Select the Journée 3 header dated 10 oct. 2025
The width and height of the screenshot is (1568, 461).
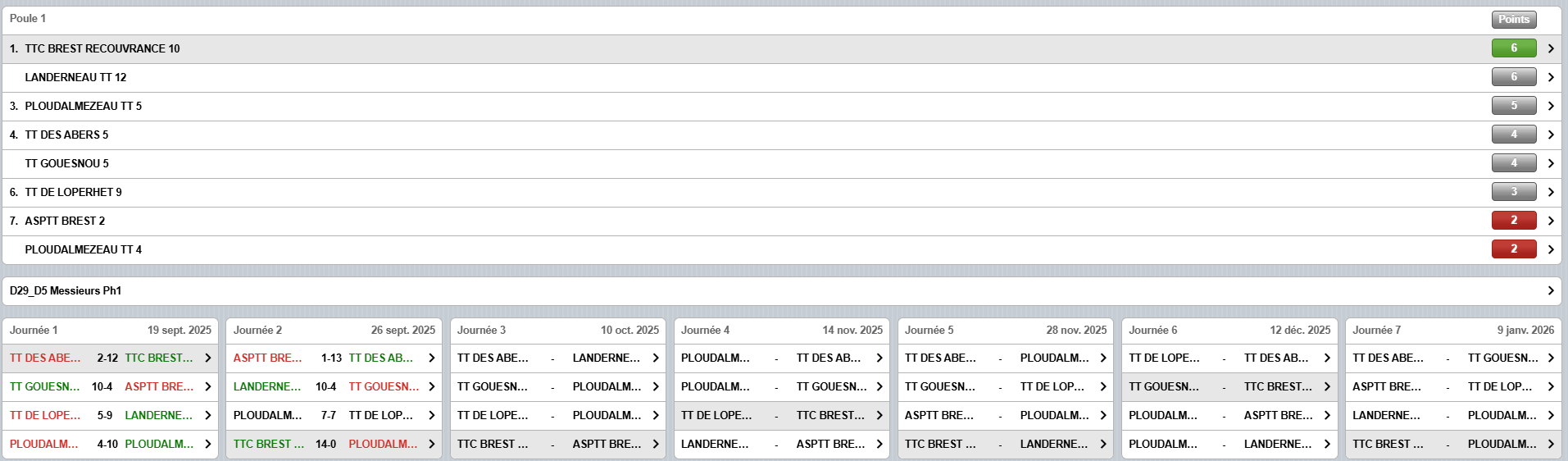pos(557,330)
